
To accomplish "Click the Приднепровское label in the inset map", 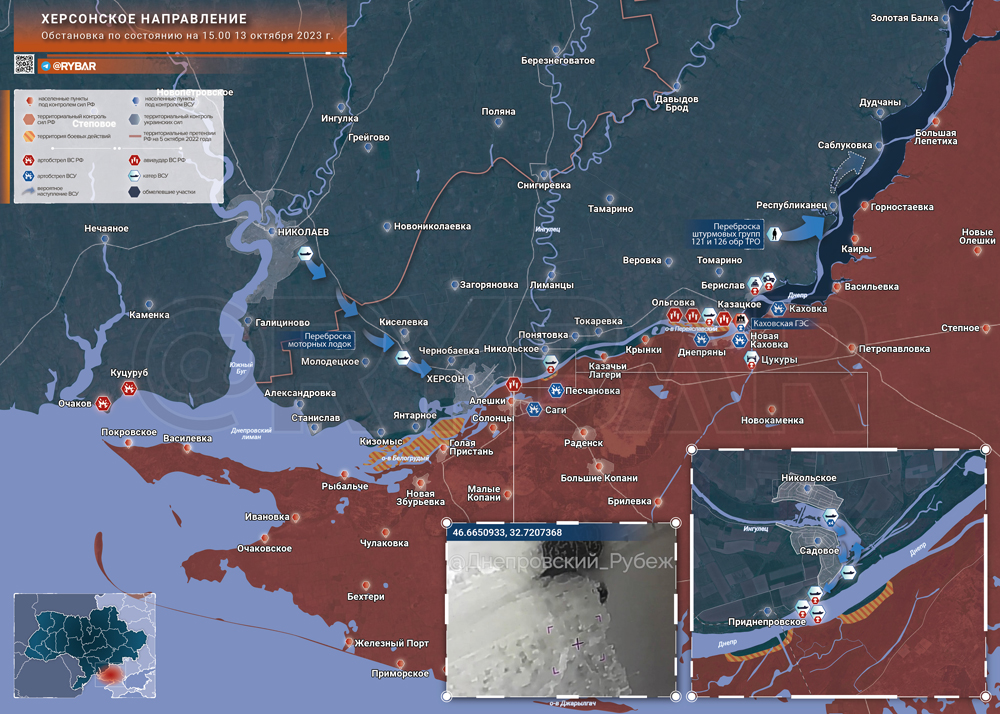I will click(x=767, y=622).
